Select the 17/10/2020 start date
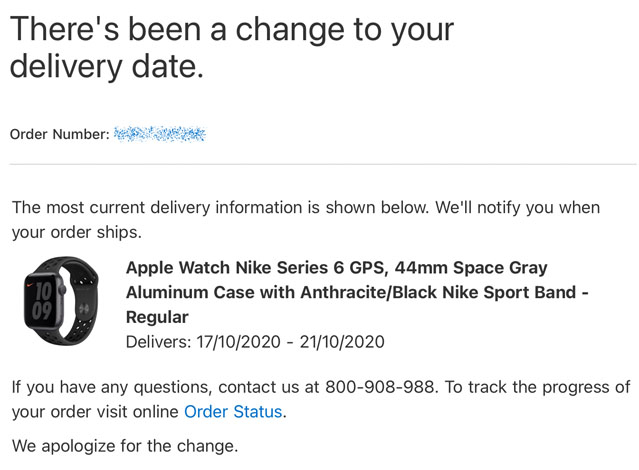639x470 pixels. 238,342
